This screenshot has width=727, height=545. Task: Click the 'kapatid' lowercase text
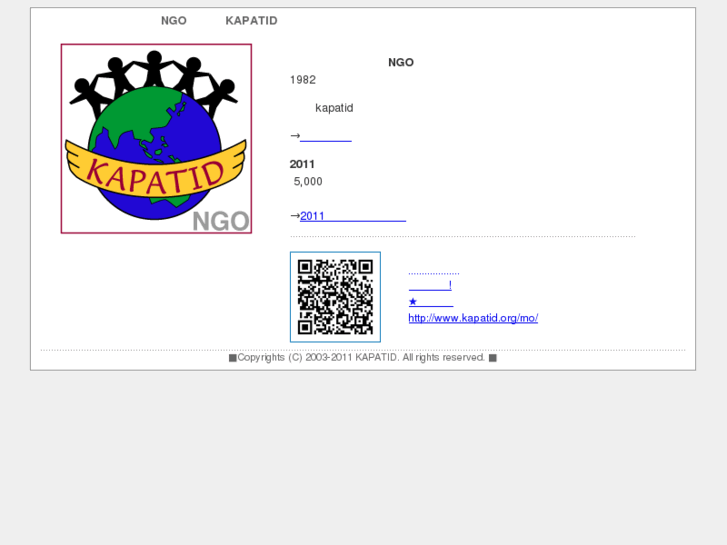334,108
